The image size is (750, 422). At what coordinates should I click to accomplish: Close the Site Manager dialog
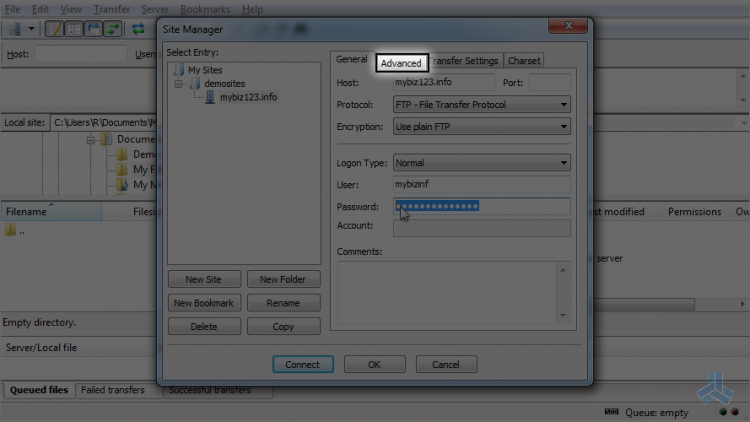pyautogui.click(x=568, y=25)
